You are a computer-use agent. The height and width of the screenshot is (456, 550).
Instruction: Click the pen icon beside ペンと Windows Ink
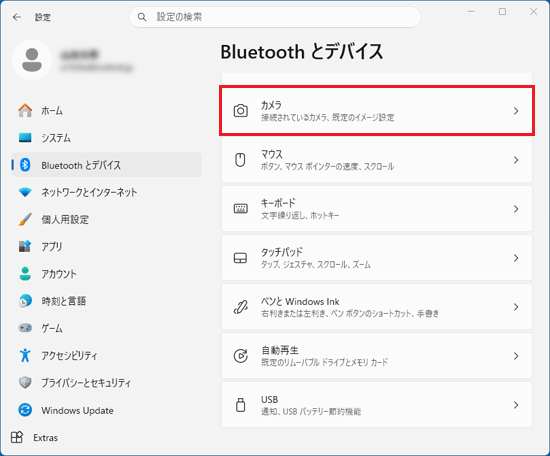[x=241, y=307]
